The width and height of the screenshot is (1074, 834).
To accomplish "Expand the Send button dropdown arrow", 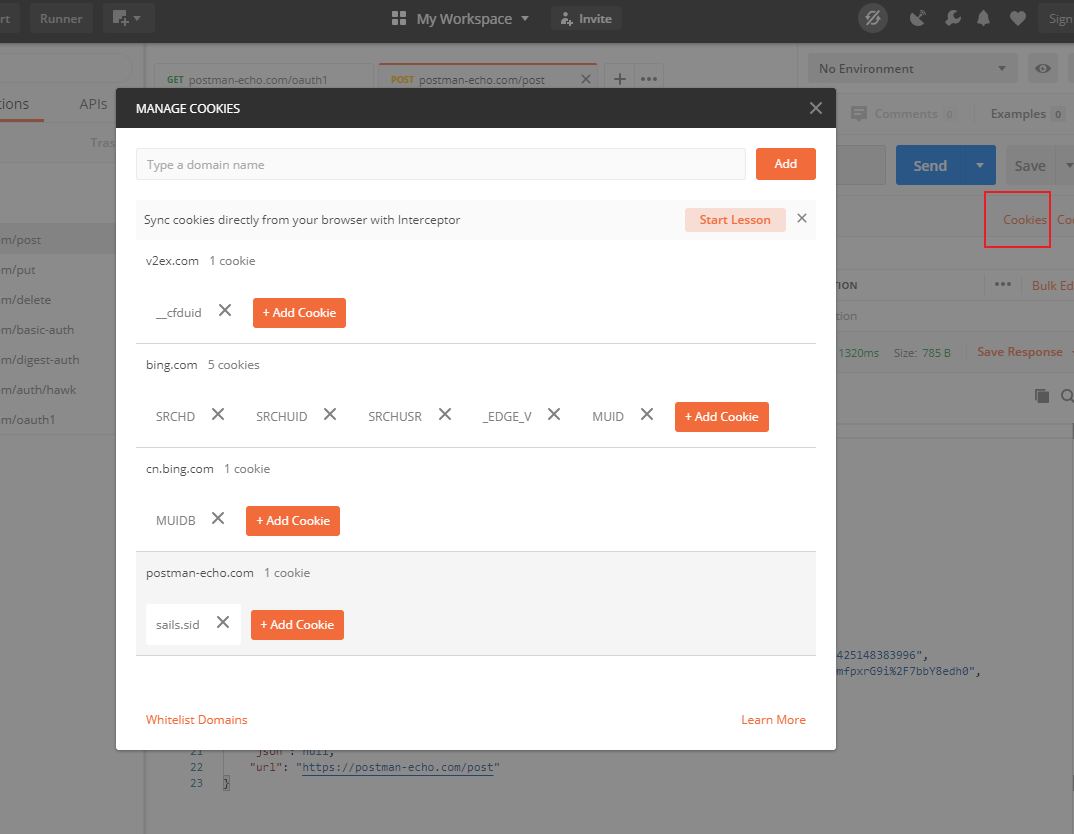I will [x=979, y=165].
